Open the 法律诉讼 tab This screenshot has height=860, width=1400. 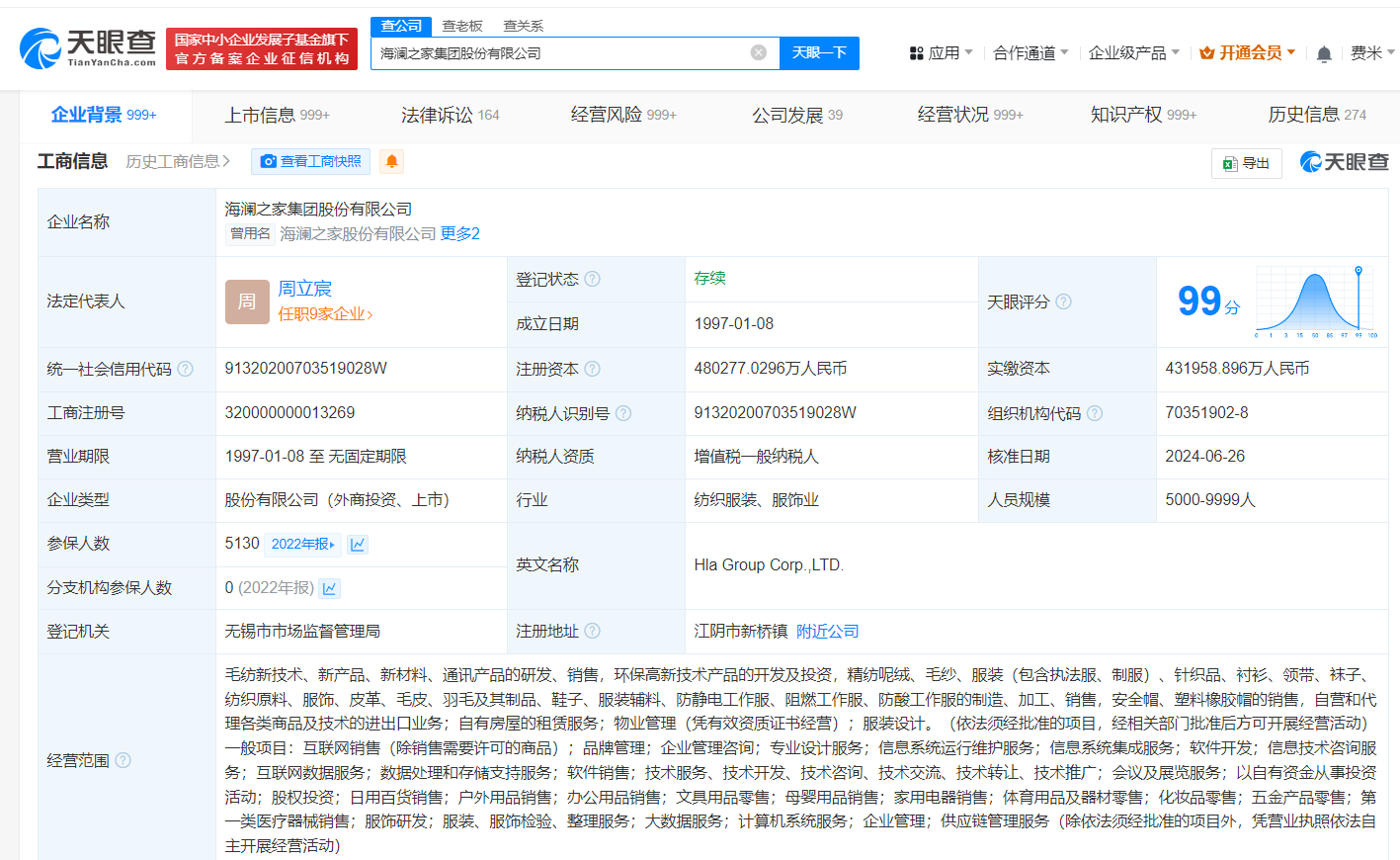435,115
